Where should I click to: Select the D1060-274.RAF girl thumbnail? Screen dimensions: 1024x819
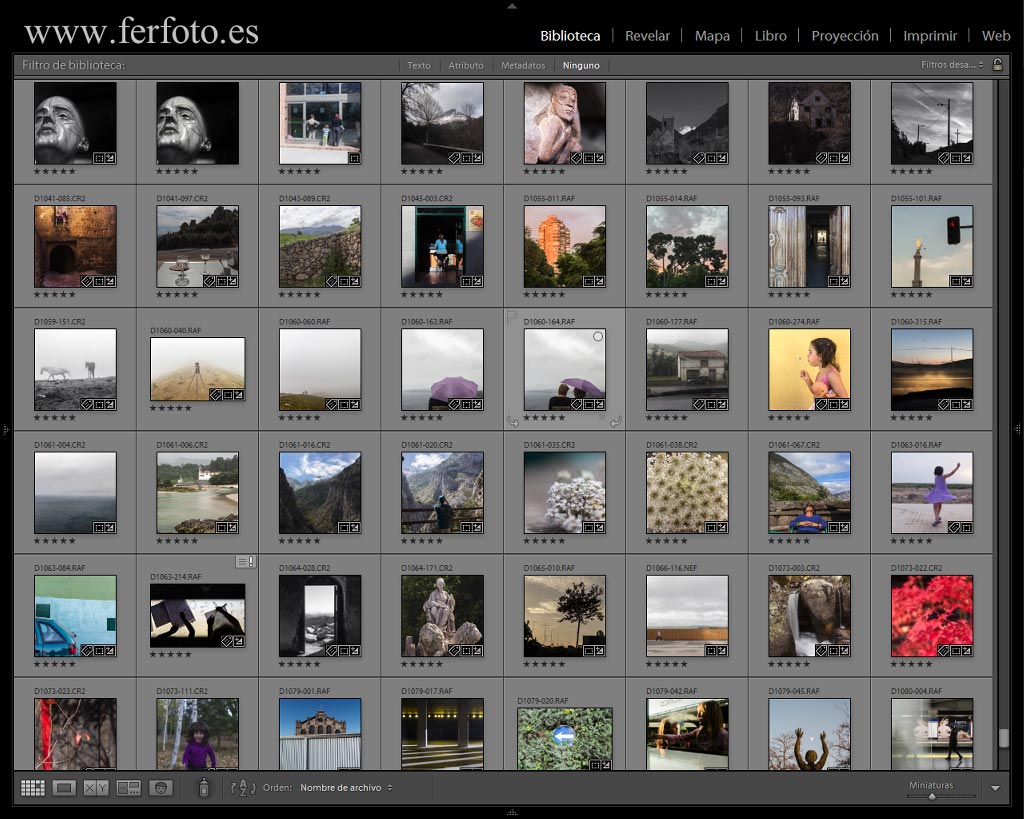810,370
